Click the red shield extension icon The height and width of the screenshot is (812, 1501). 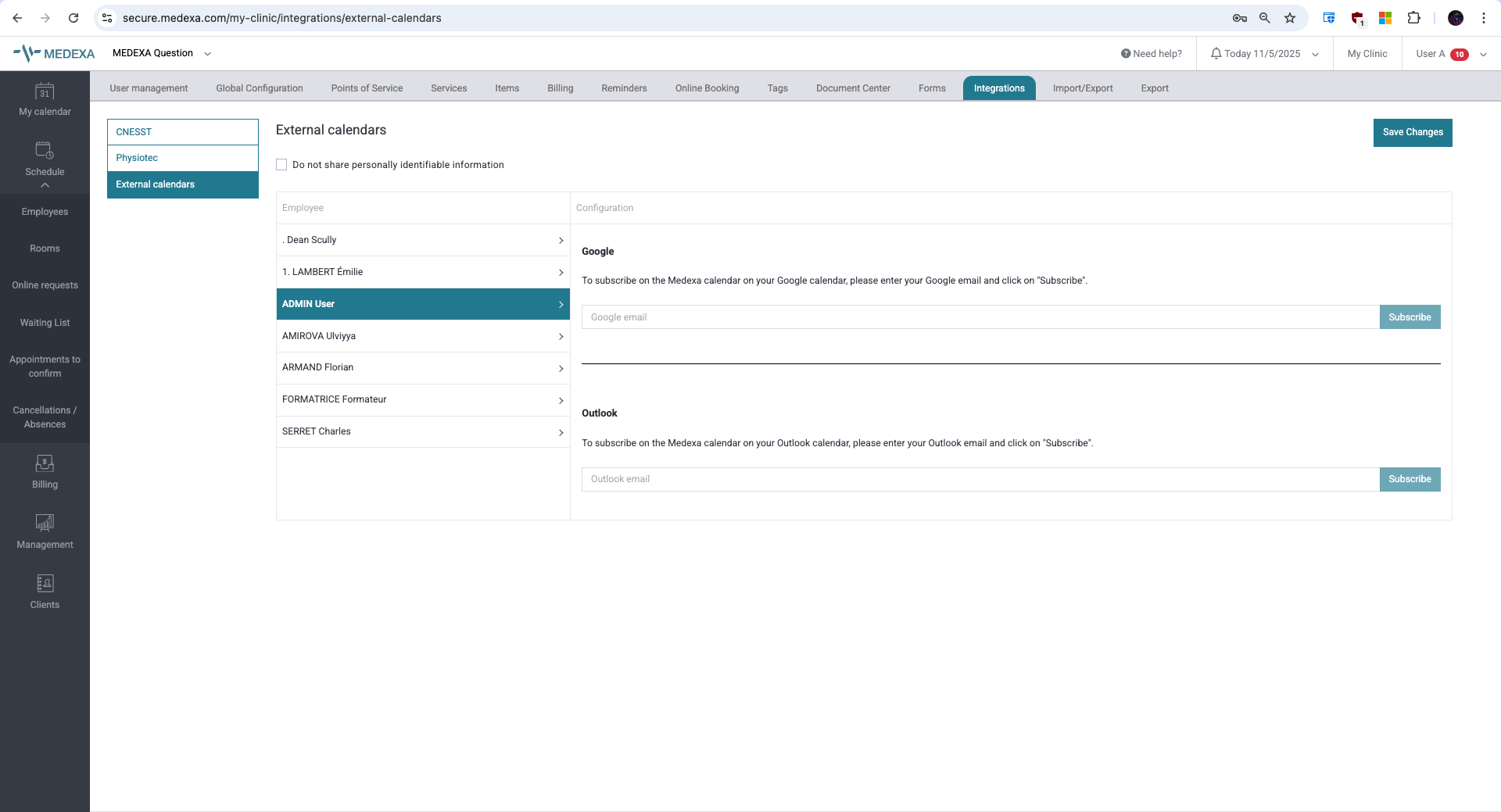(1357, 19)
